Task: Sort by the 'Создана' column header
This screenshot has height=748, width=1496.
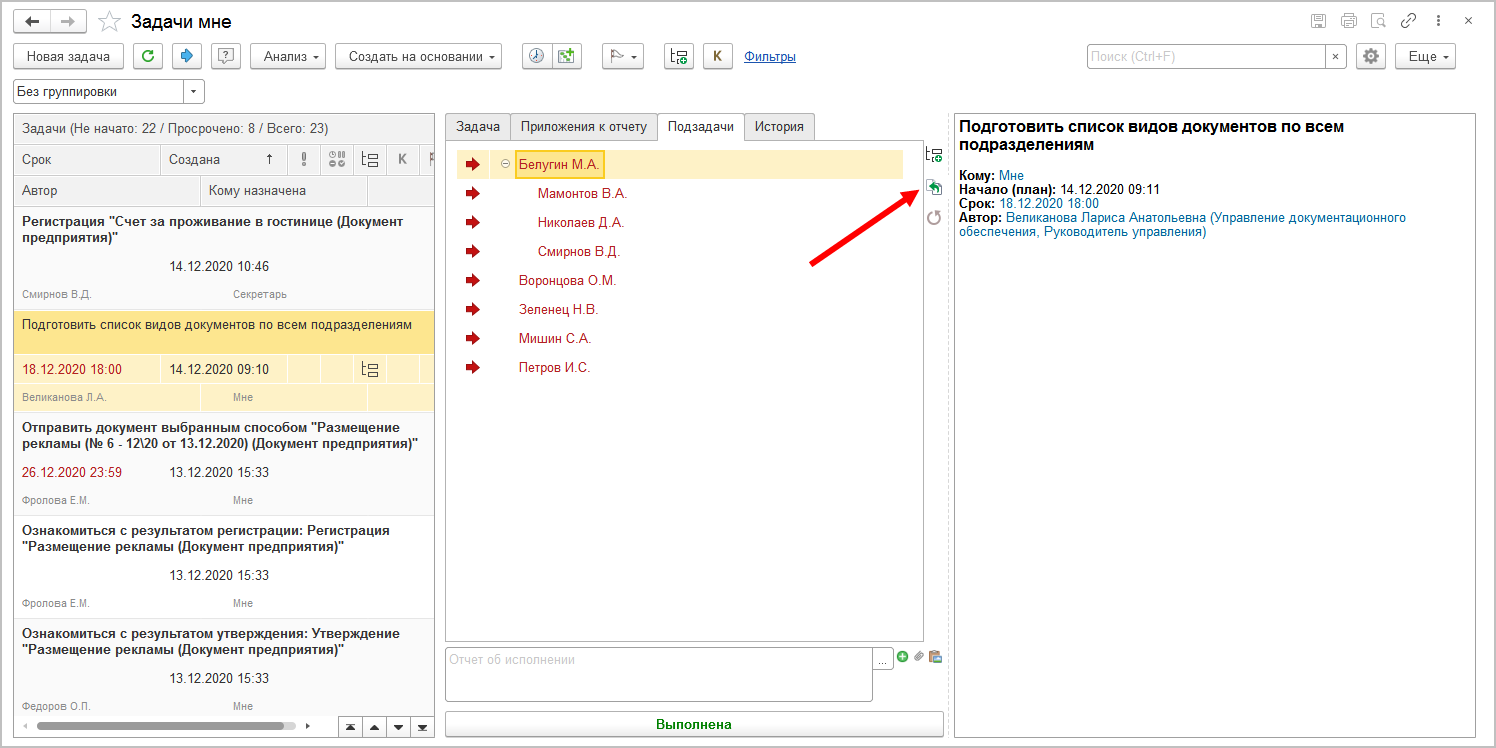Action: click(224, 159)
